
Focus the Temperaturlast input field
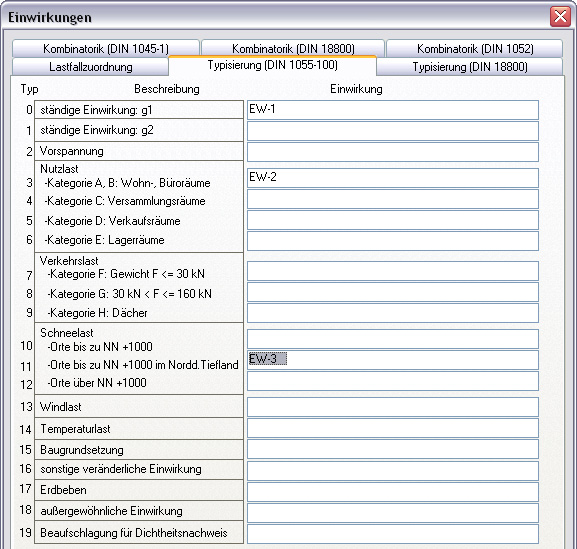pos(393,428)
